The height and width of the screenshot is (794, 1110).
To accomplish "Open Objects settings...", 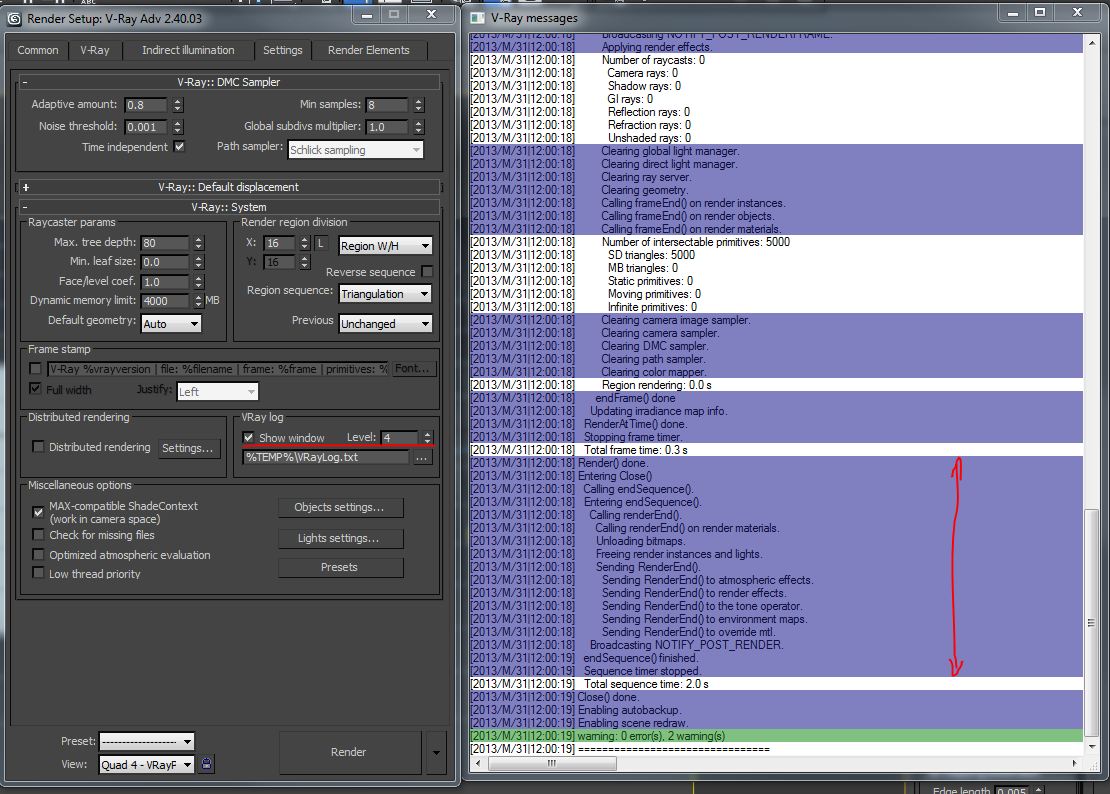I will click(x=340, y=507).
